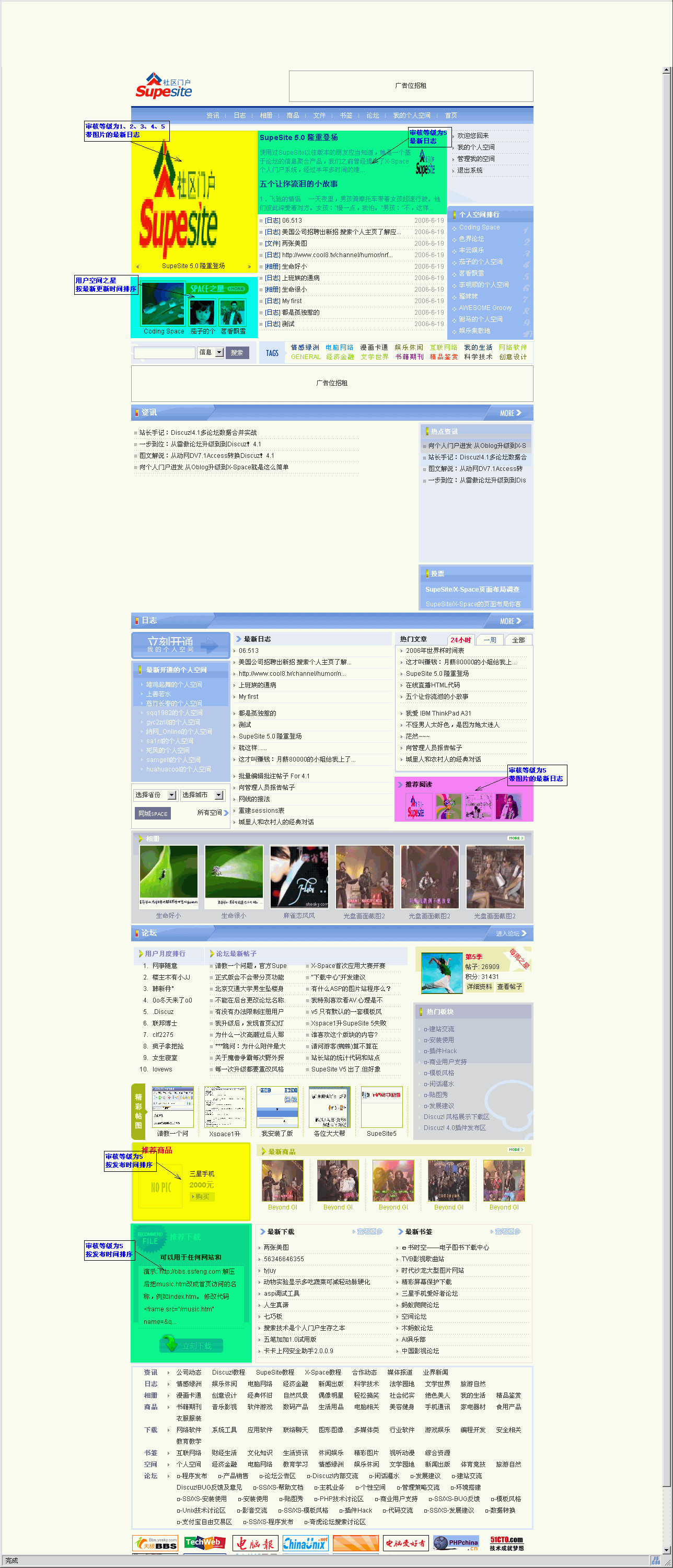Click MORE arrow in the 资讯 section header

[x=511, y=413]
